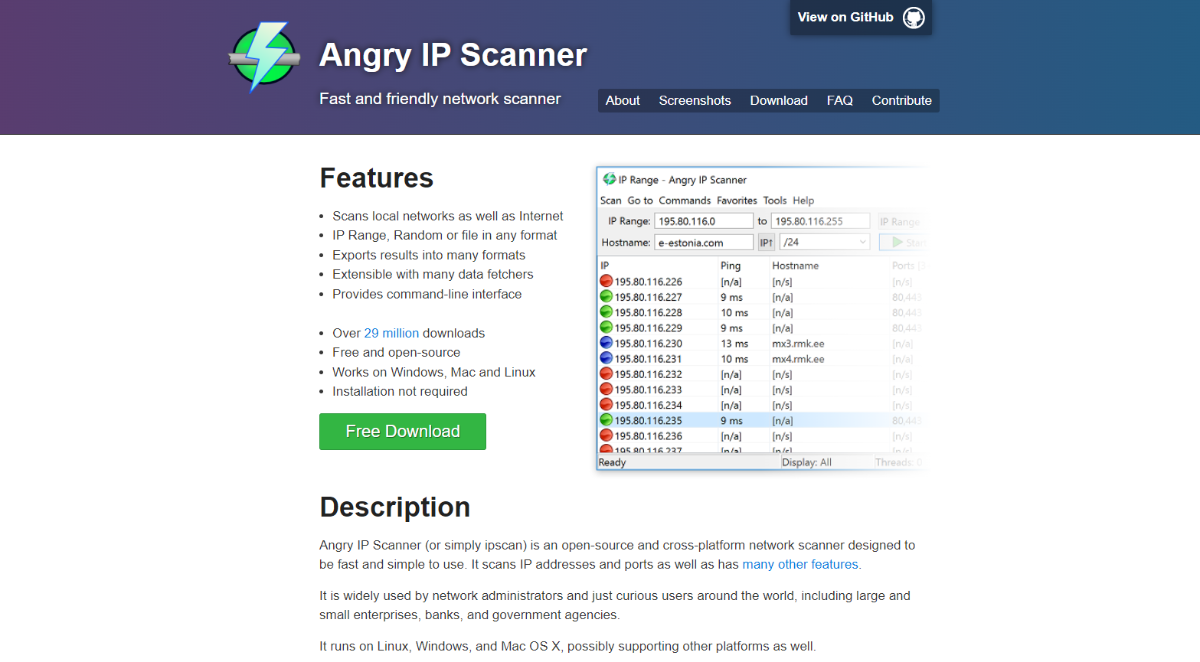Follow the many other features link
The height and width of the screenshot is (662, 1200).
click(800, 564)
